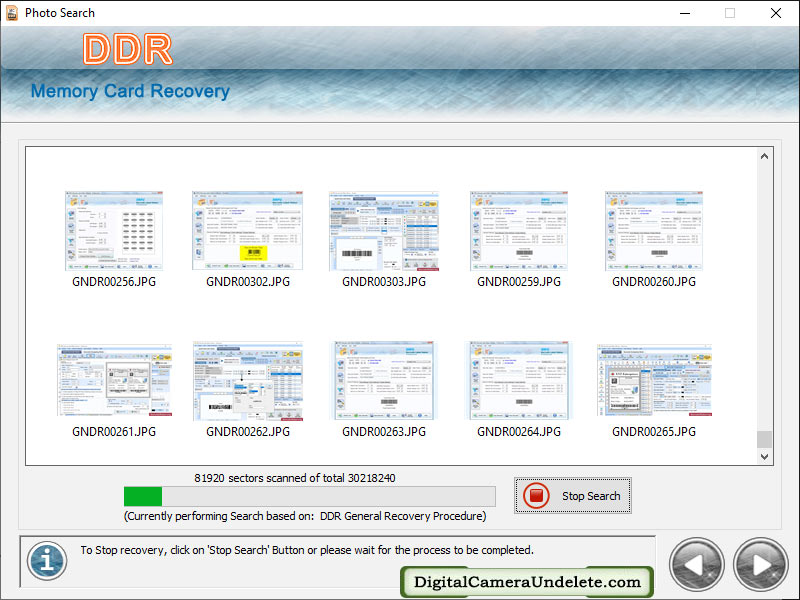Click the DDR logo in header
The image size is (800, 600).
pyautogui.click(x=128, y=49)
